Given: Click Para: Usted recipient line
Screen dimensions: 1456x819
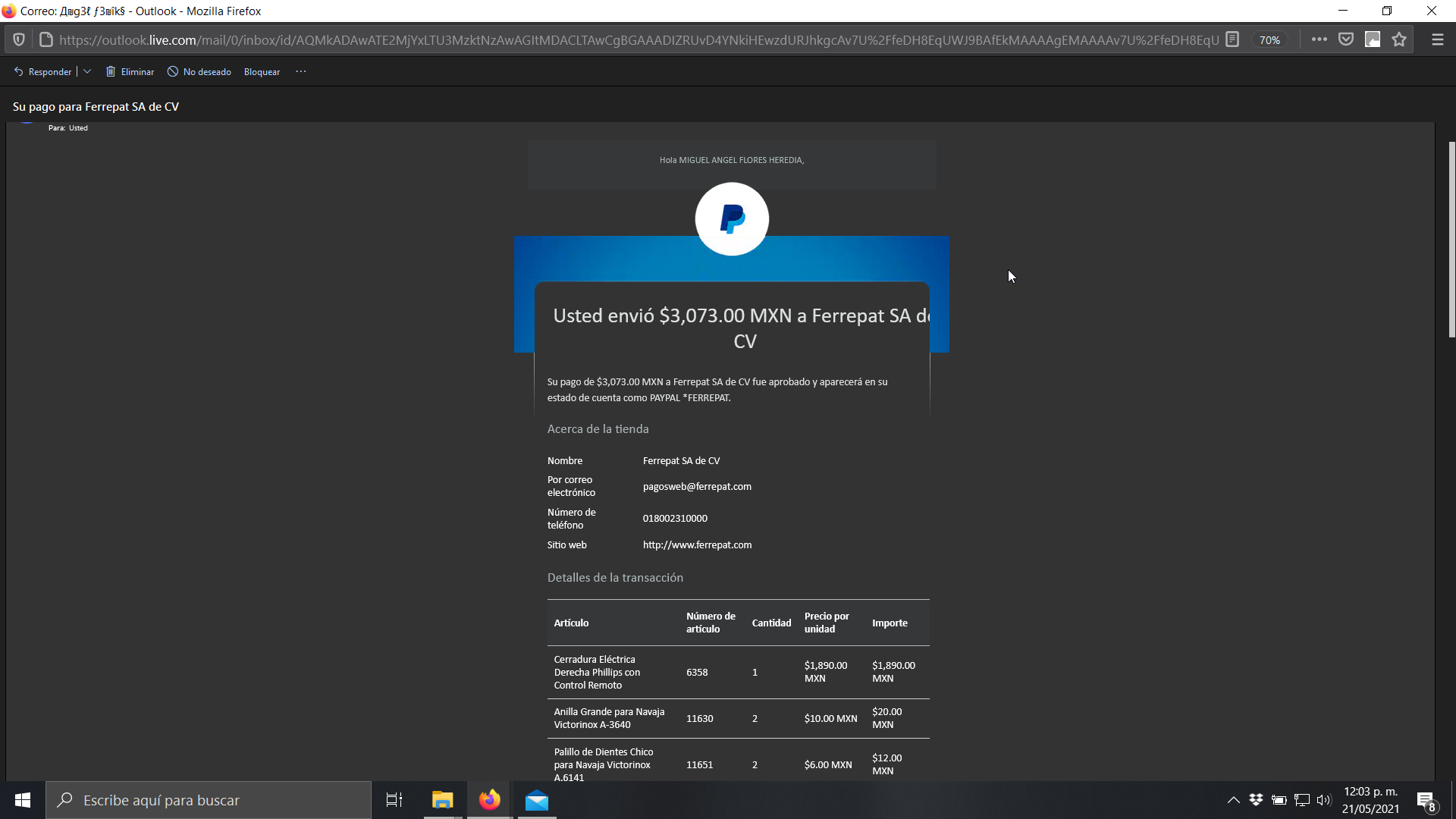Looking at the screenshot, I should click(x=68, y=128).
